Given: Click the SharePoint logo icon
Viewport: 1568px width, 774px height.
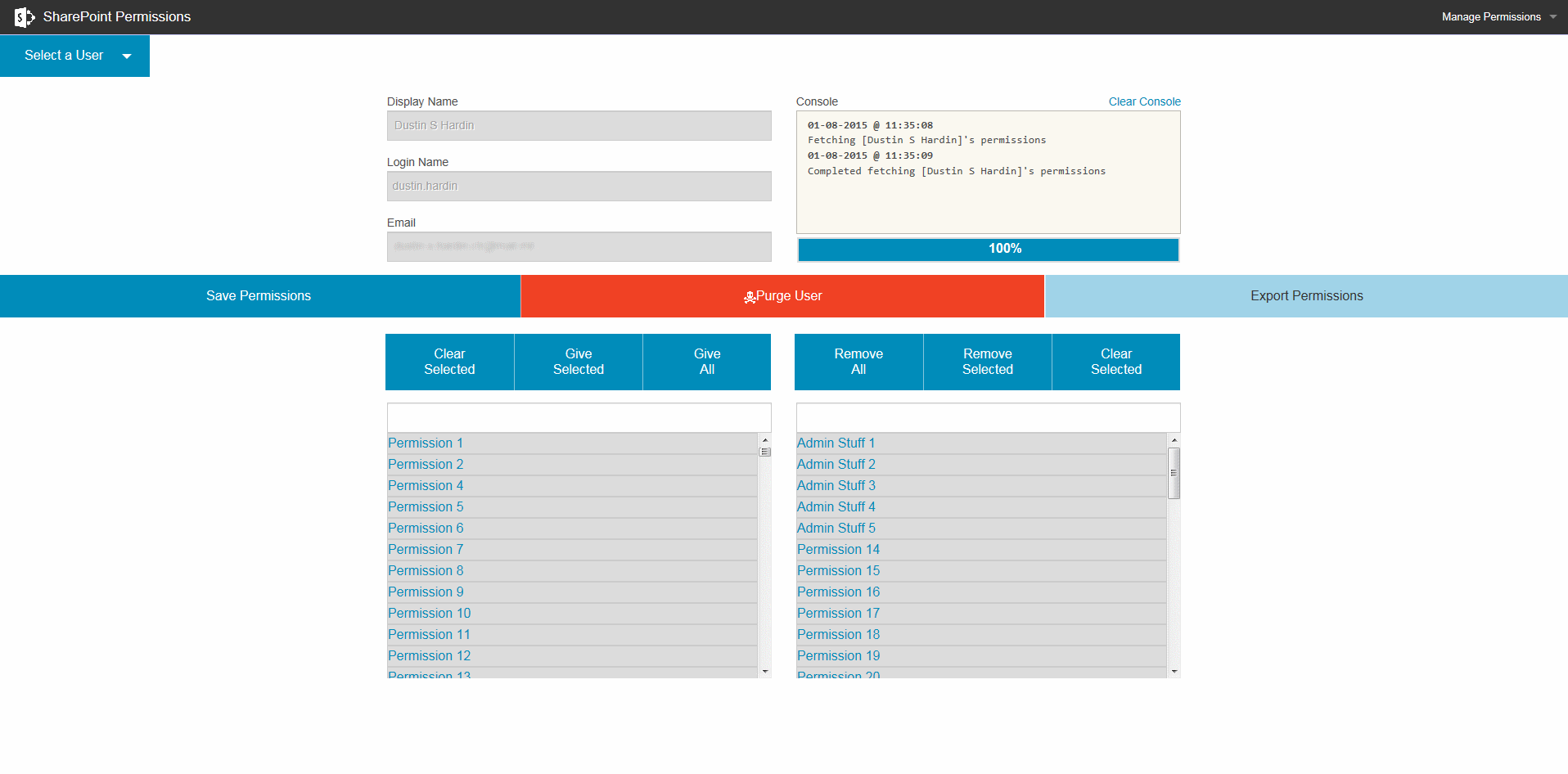Looking at the screenshot, I should [25, 16].
